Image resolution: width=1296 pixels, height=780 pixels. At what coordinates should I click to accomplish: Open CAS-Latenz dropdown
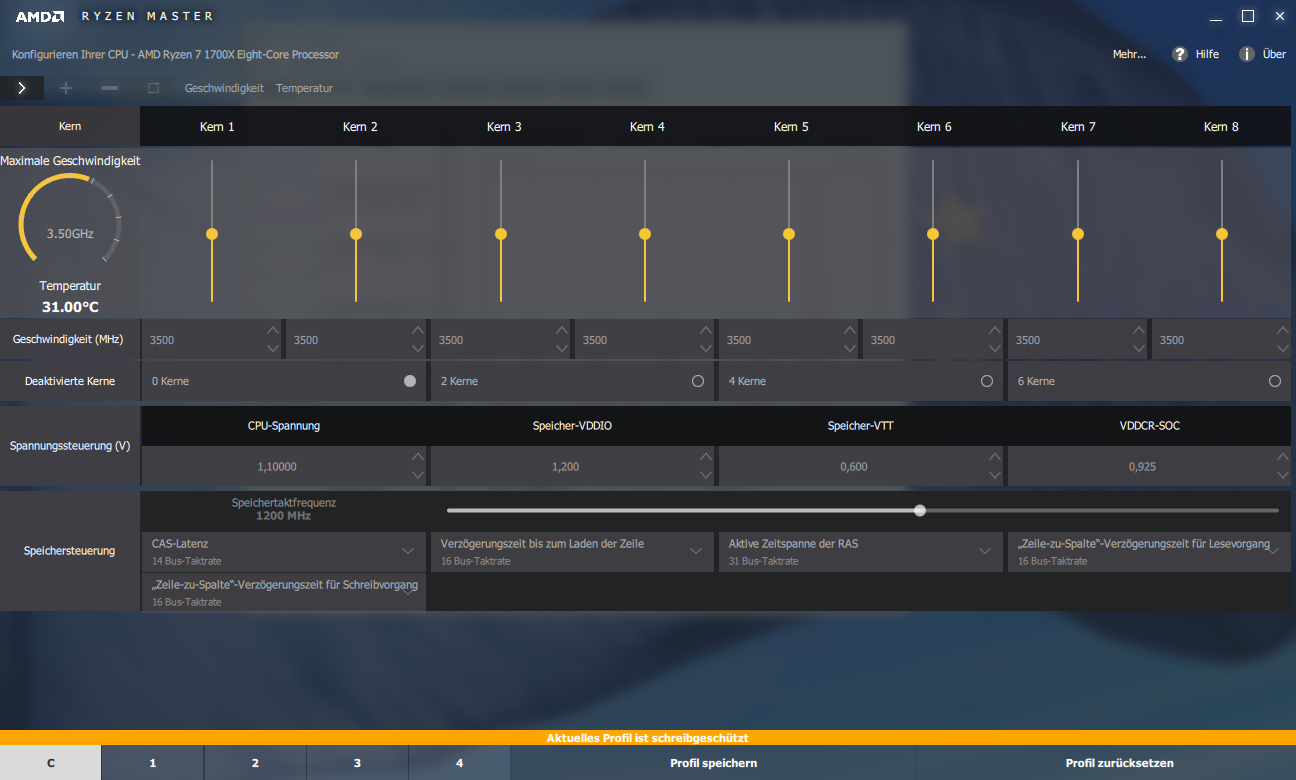click(284, 552)
